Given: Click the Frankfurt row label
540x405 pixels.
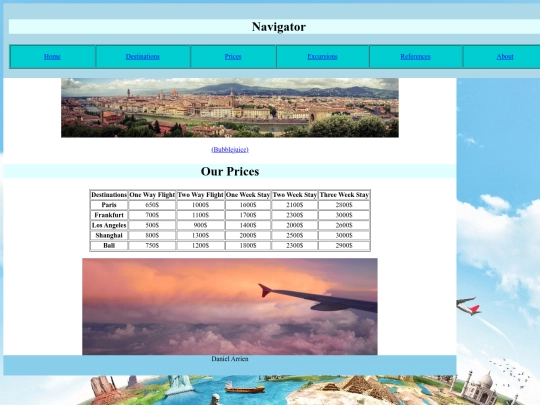Looking at the screenshot, I should tap(109, 215).
